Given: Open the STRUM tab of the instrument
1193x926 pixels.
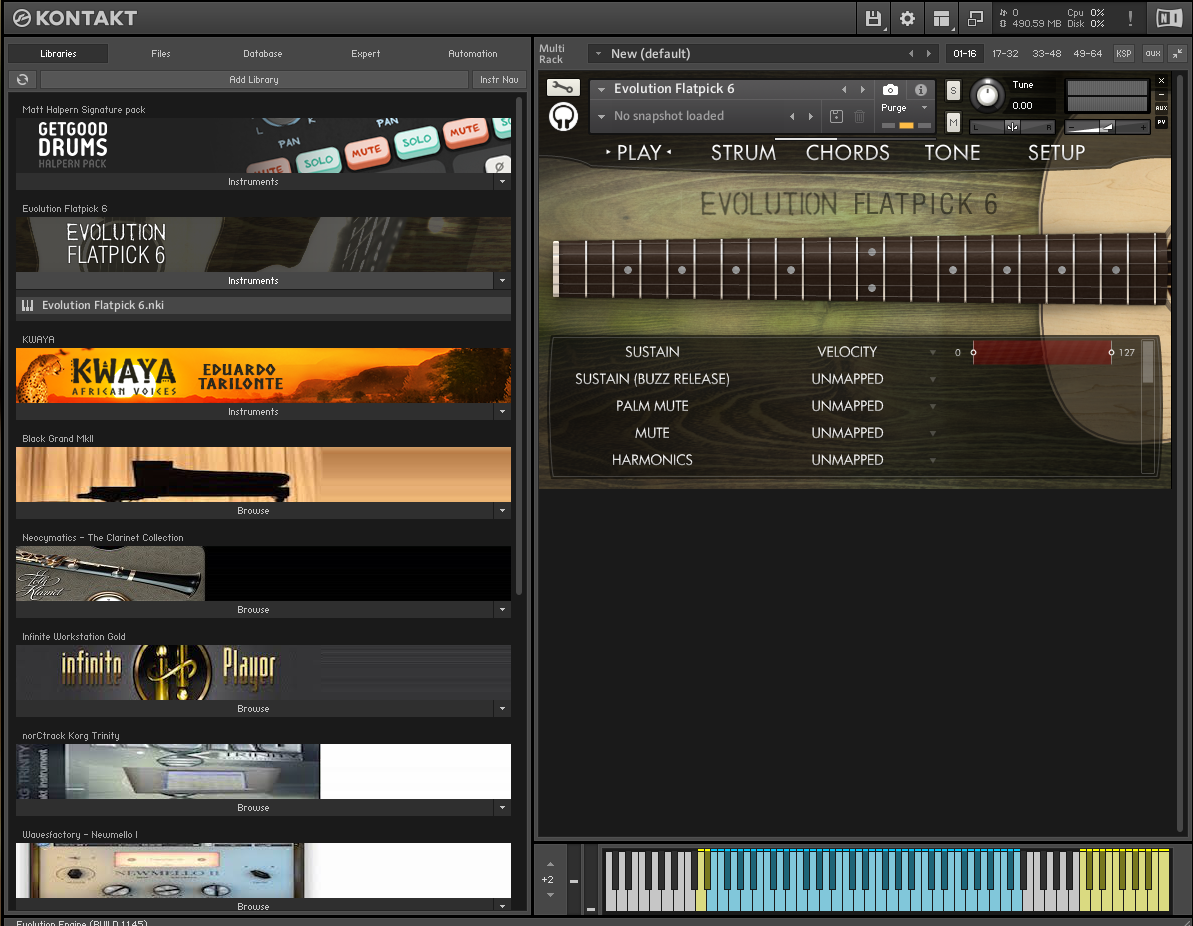Looking at the screenshot, I should pos(743,153).
